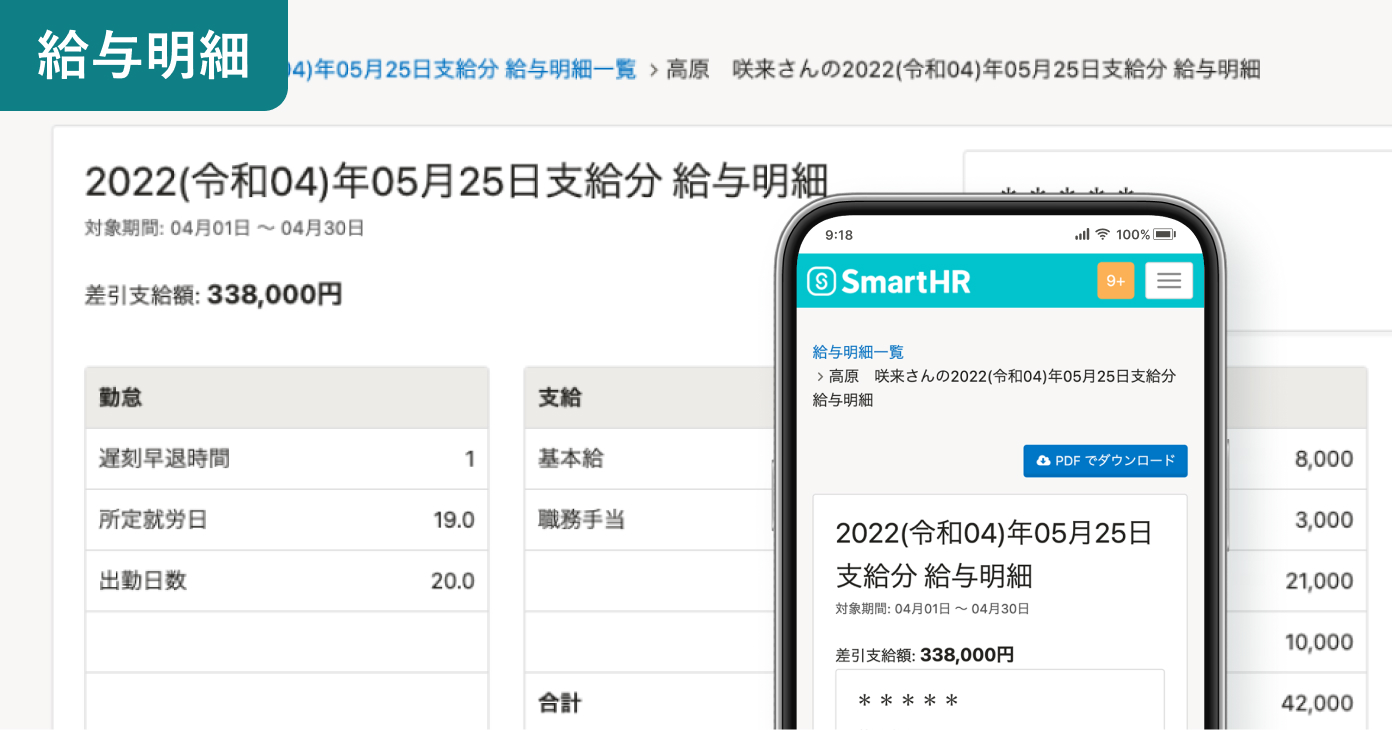
Task: Click the masked ***** box on the phone
Action: (x=1000, y=699)
